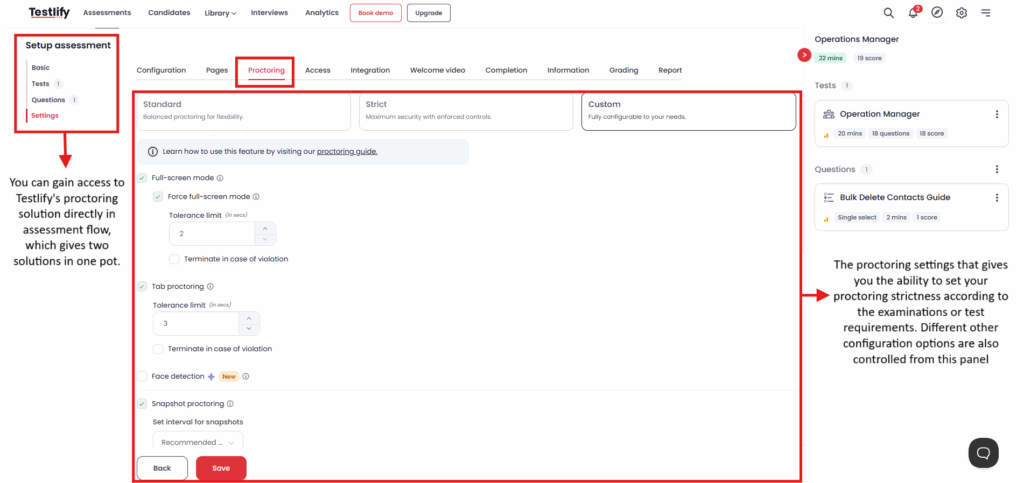1024x483 pixels.
Task: Click the Bulk Delete Contacts list icon
Action: click(x=829, y=198)
